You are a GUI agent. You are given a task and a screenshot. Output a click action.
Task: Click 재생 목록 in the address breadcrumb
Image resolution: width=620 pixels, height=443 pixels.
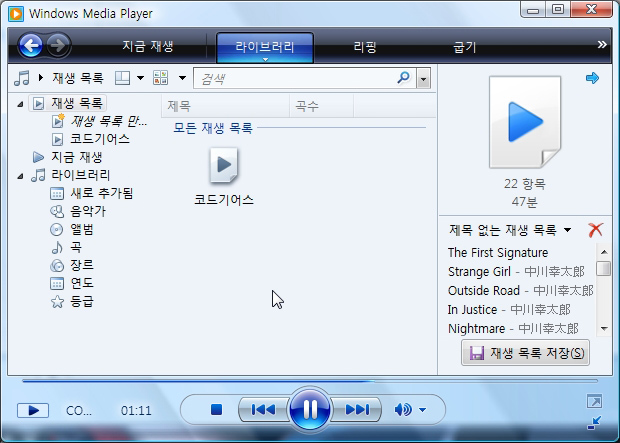pyautogui.click(x=78, y=78)
